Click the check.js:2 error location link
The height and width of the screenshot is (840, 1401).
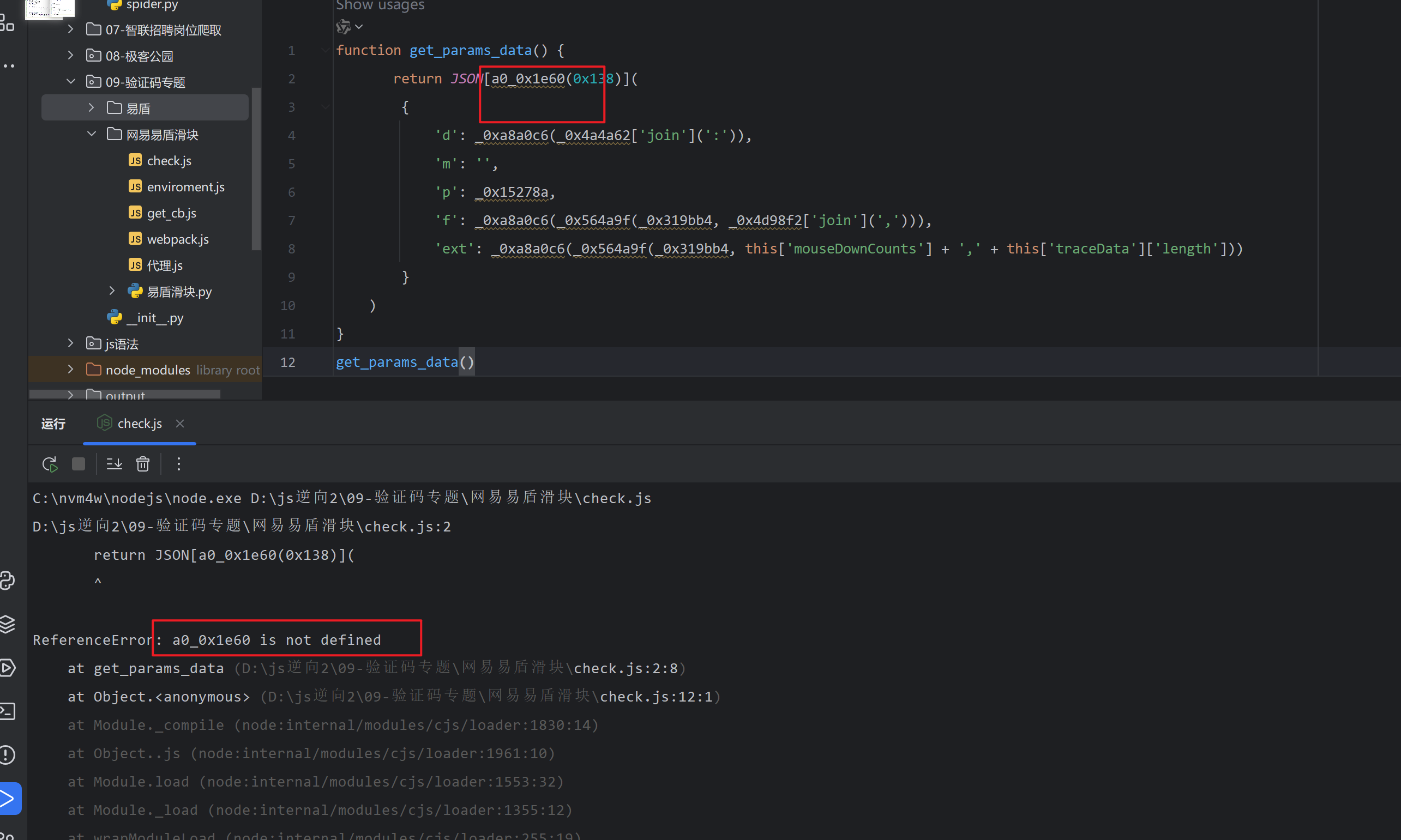tap(242, 527)
